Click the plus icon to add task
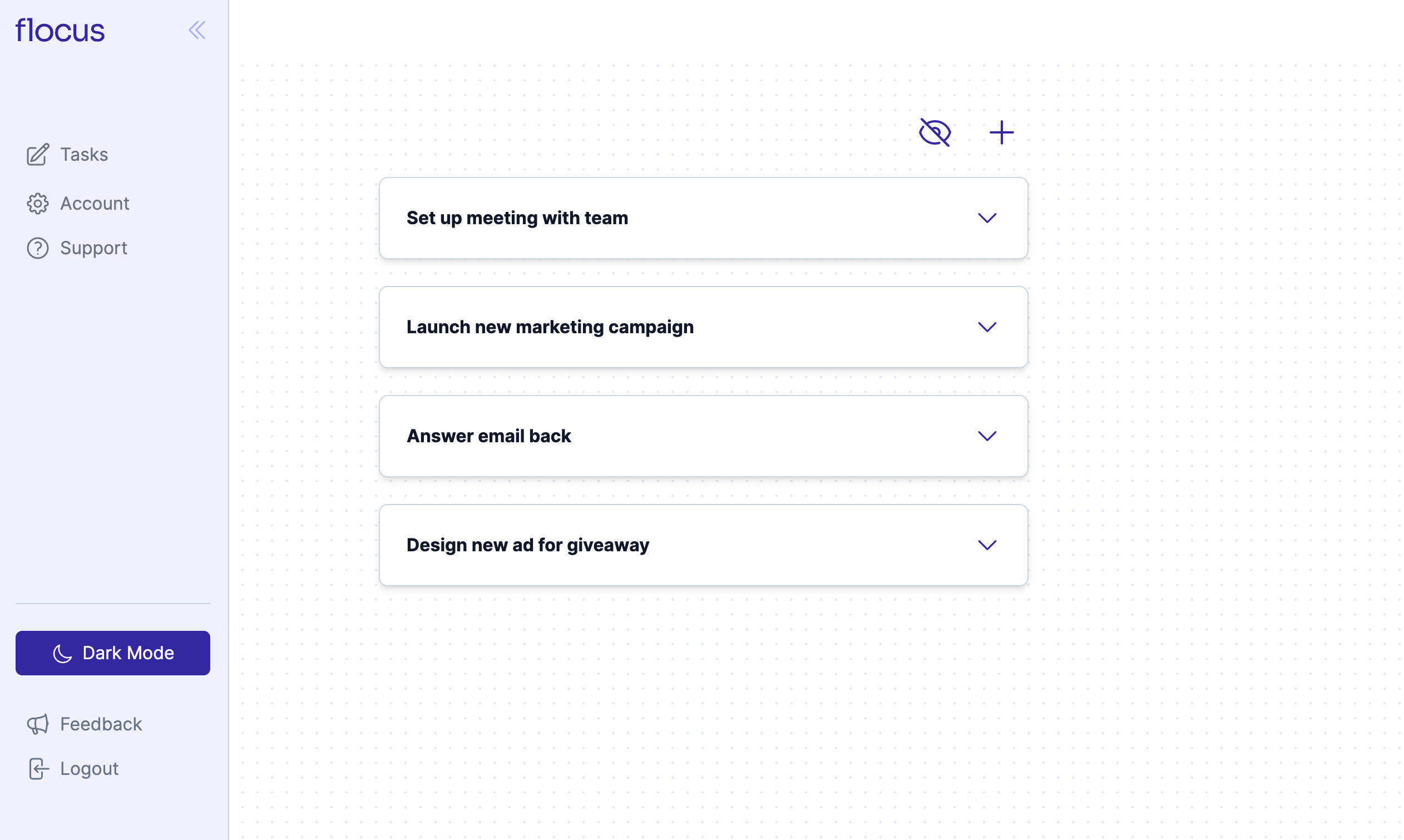Viewport: 1404px width, 840px height. (x=1001, y=132)
